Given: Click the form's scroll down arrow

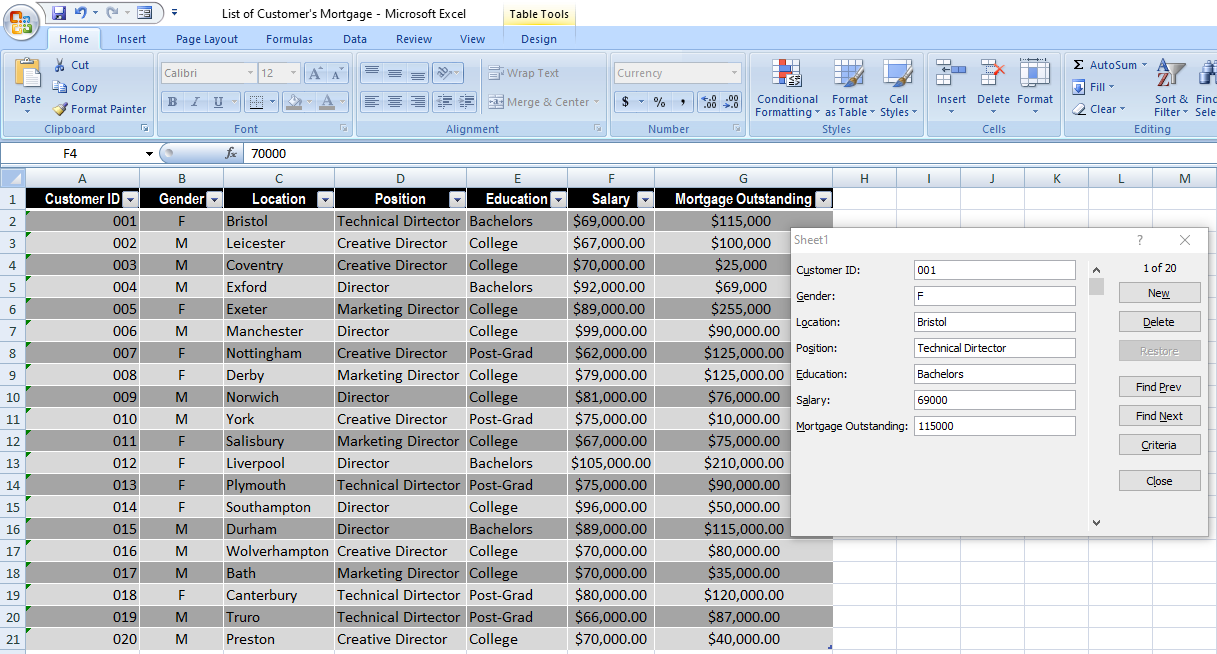Looking at the screenshot, I should 1096,522.
